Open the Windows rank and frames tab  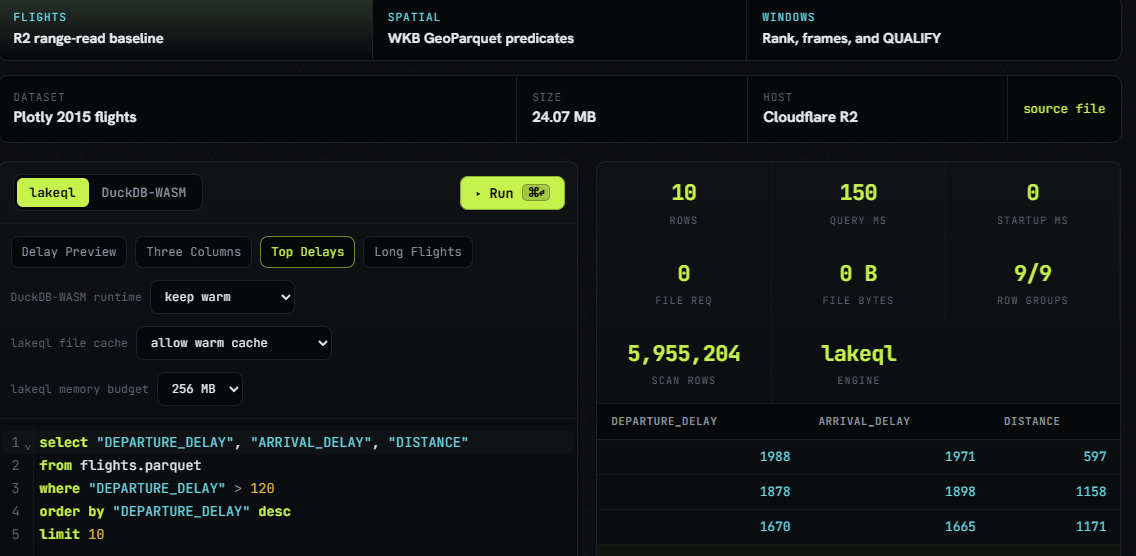[x=934, y=29]
